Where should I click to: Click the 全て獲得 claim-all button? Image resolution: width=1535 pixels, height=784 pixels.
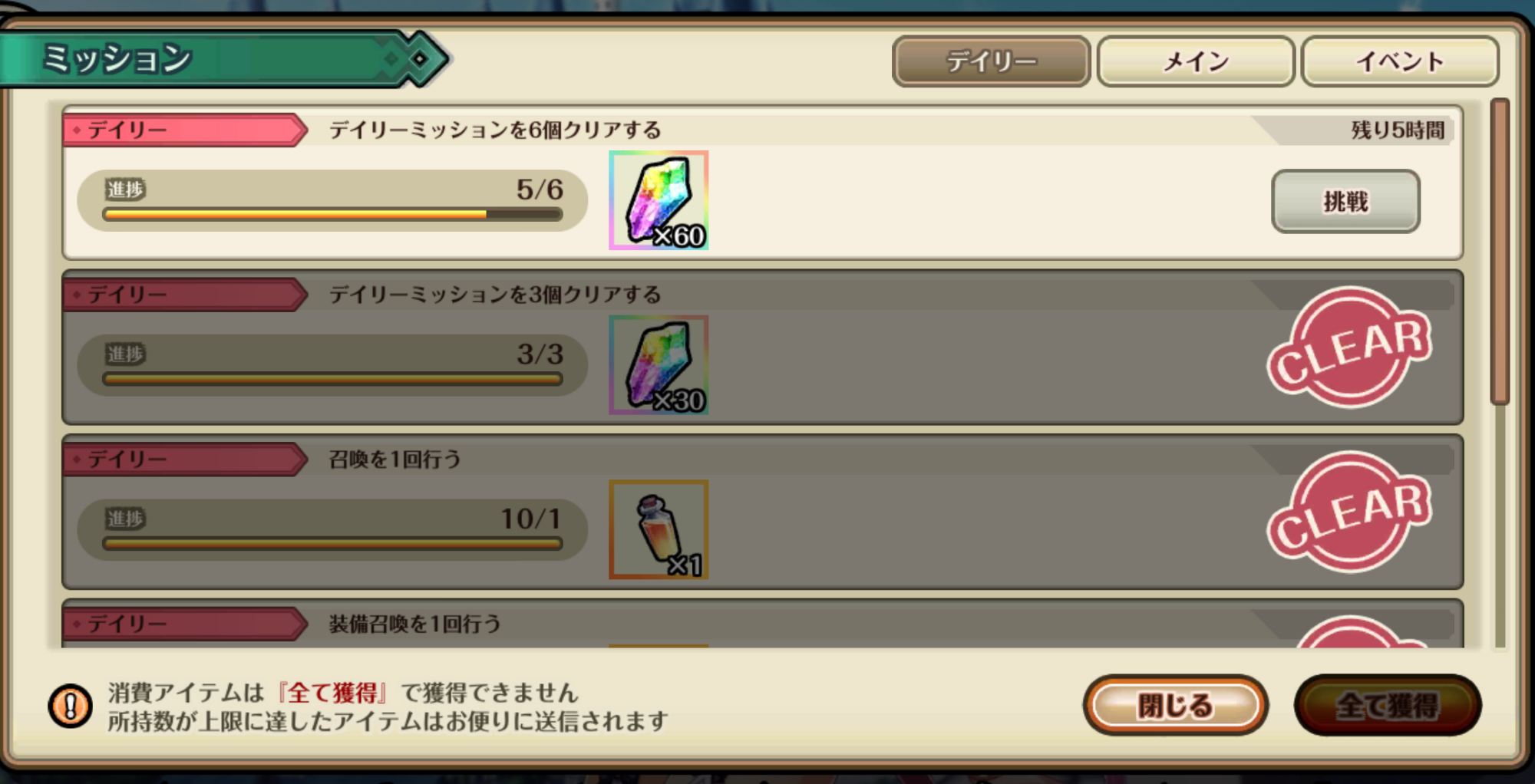point(1388,705)
